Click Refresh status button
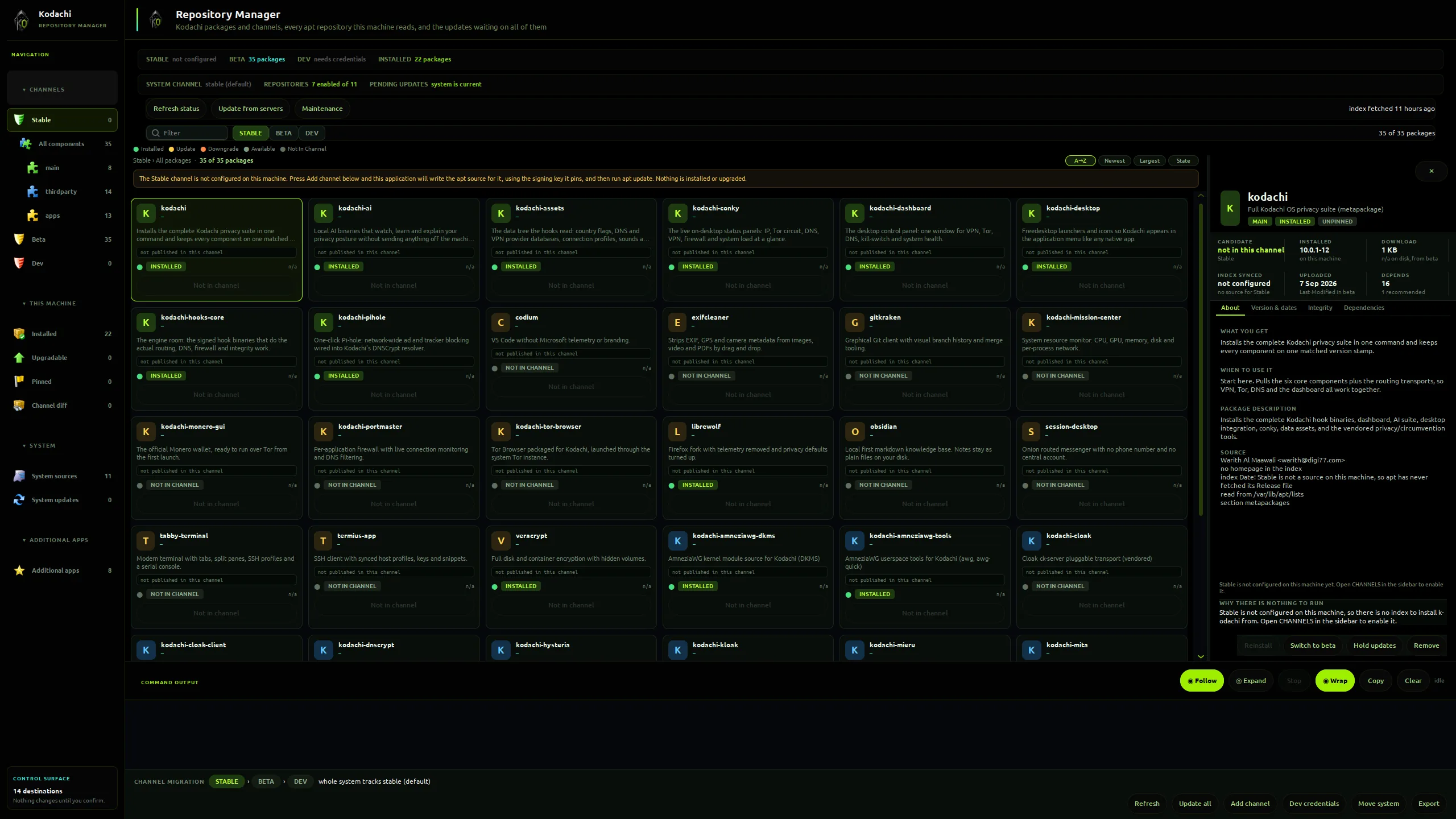Viewport: 1456px width, 819px height. pos(176,109)
